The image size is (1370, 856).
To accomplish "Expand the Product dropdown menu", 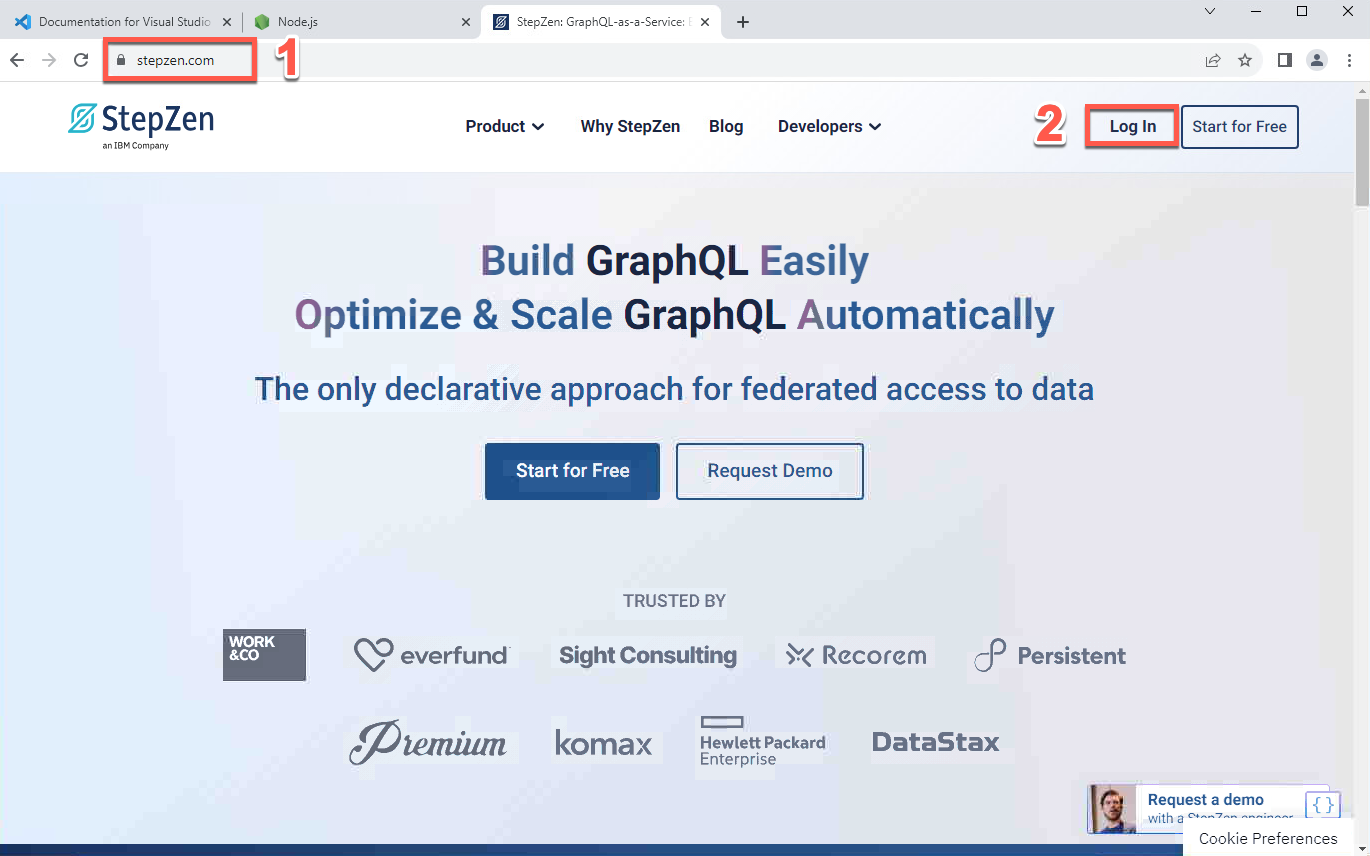I will pyautogui.click(x=505, y=126).
